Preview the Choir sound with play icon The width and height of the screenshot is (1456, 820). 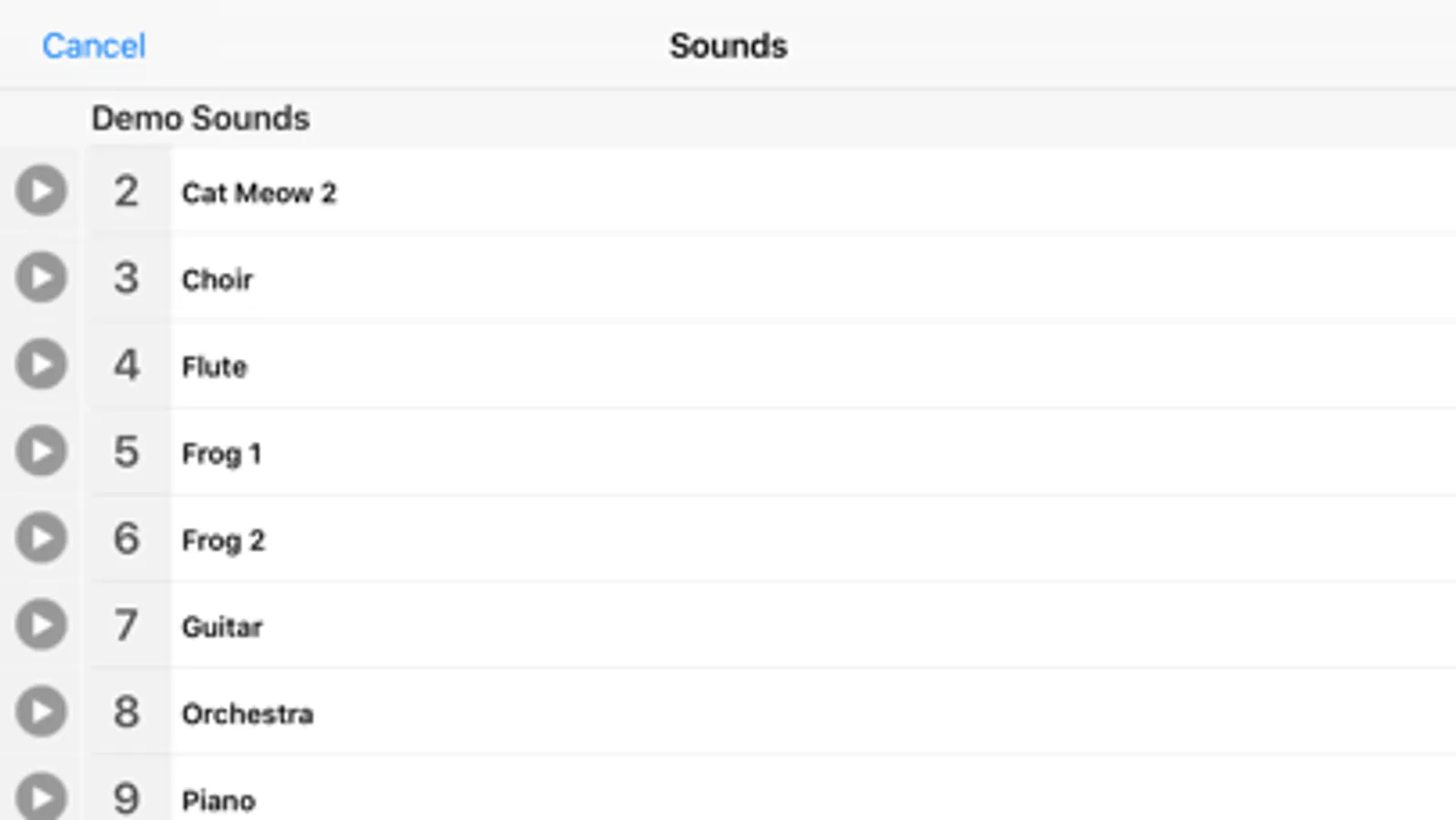tap(41, 278)
